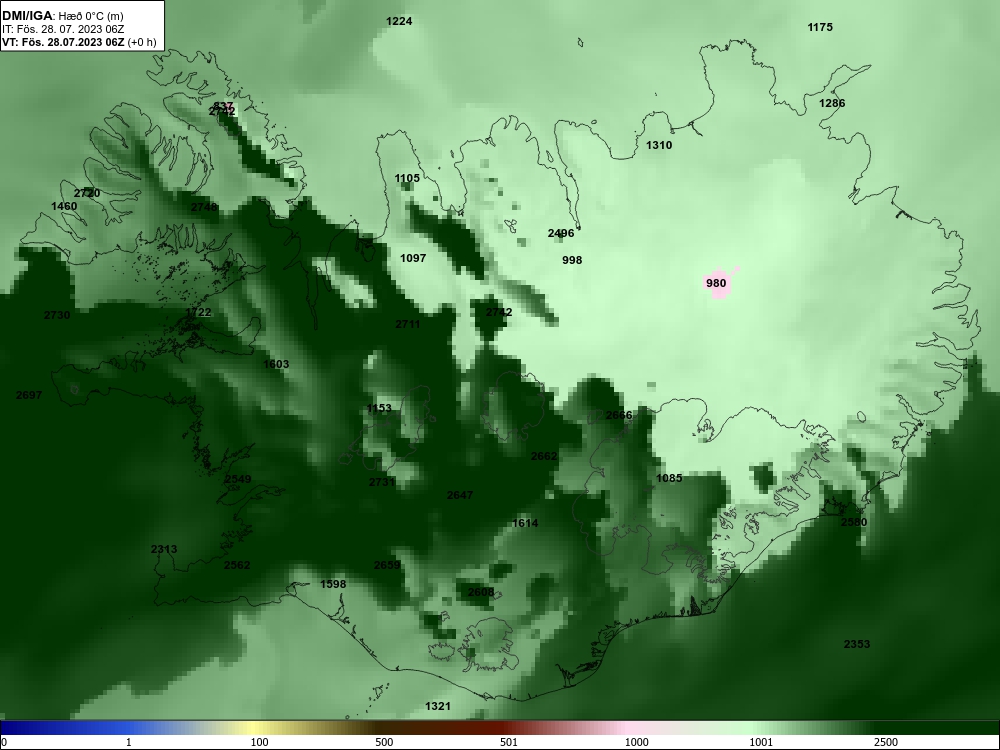
Task: Click the map value '1224'
Action: click(399, 22)
